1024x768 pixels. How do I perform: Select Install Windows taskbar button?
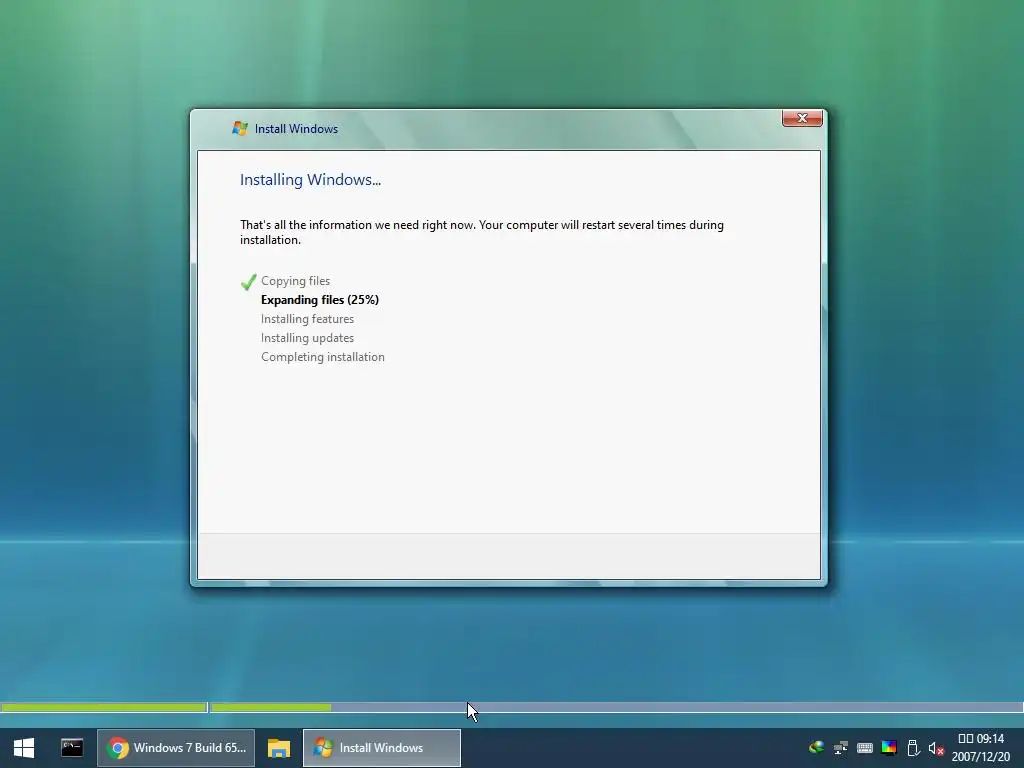[x=382, y=748]
